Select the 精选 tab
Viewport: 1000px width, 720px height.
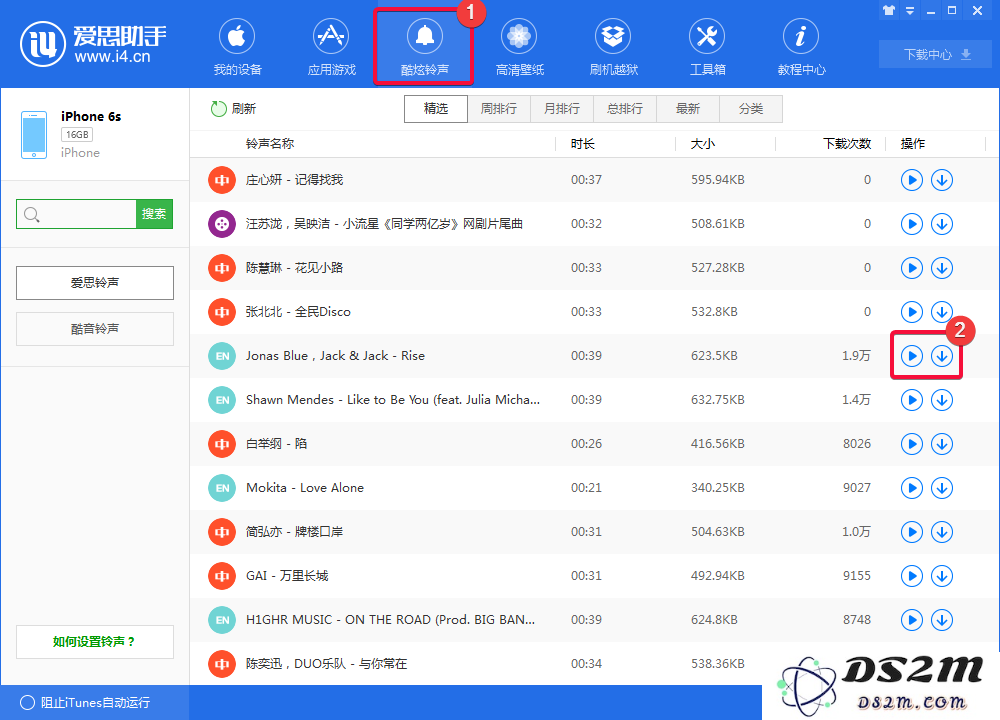436,109
